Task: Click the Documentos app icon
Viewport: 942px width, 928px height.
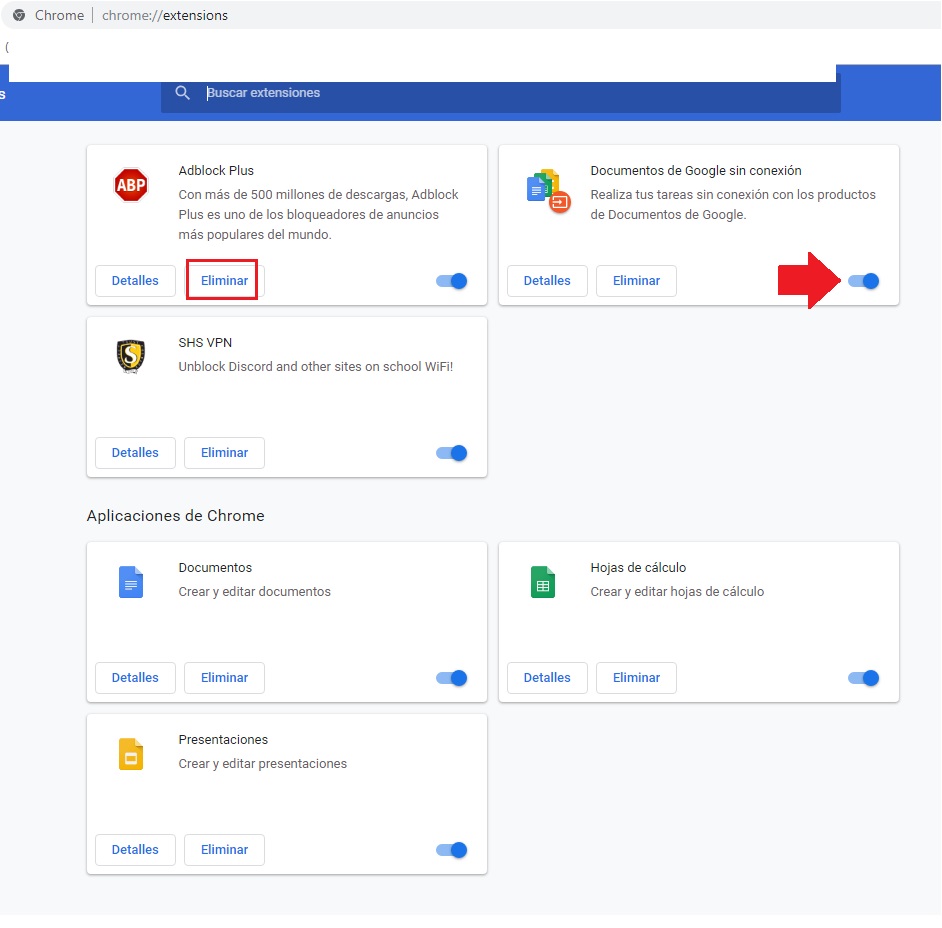Action: click(x=130, y=582)
